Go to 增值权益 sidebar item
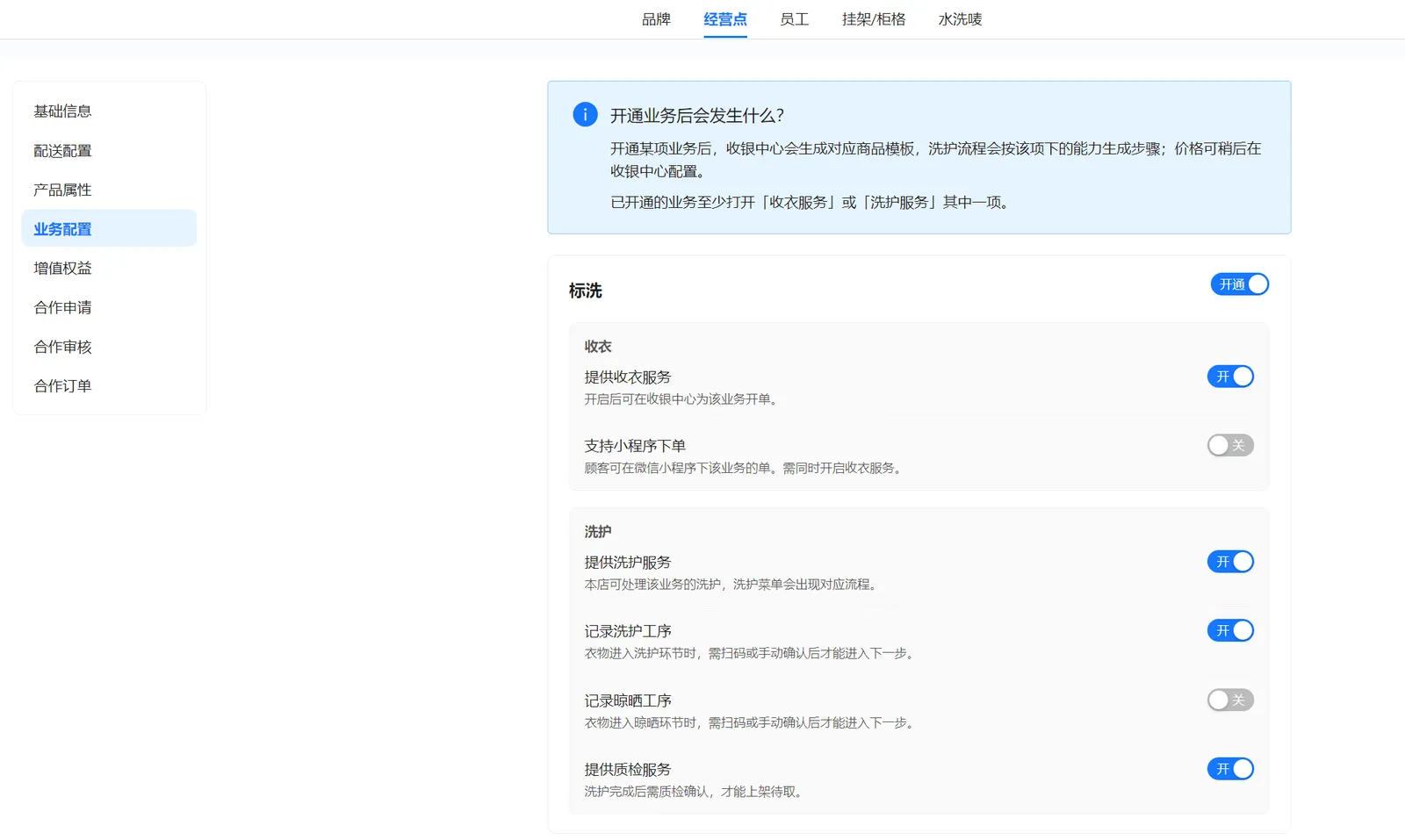The height and width of the screenshot is (840, 1405). (x=109, y=268)
